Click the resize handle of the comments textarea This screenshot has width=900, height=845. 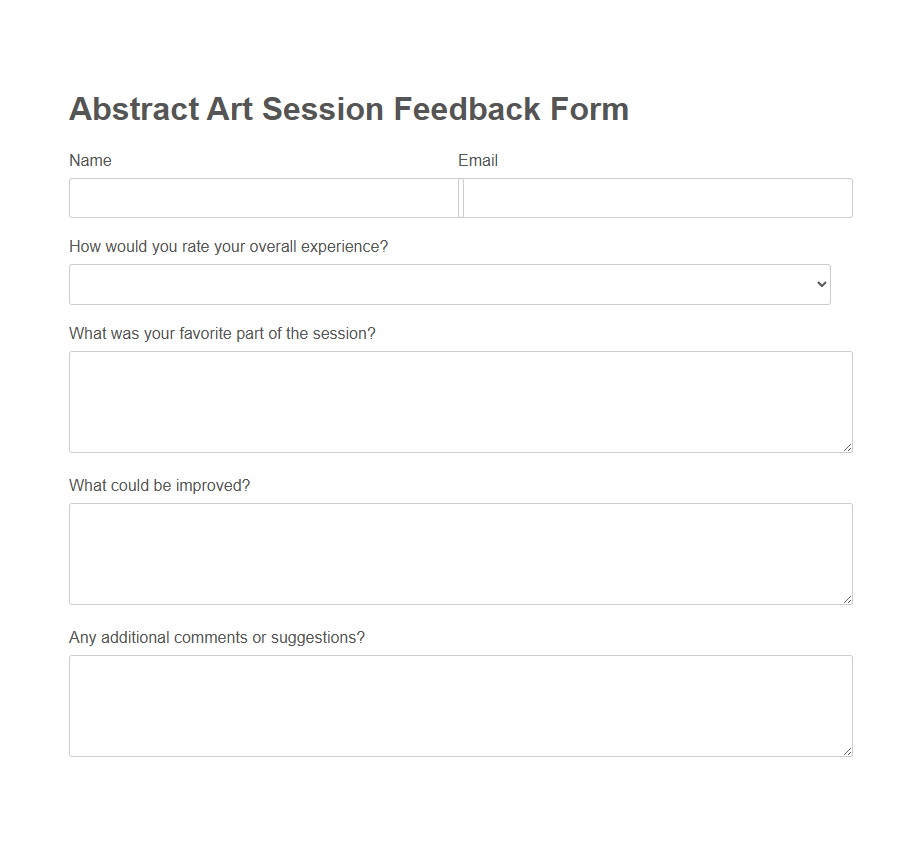point(848,751)
